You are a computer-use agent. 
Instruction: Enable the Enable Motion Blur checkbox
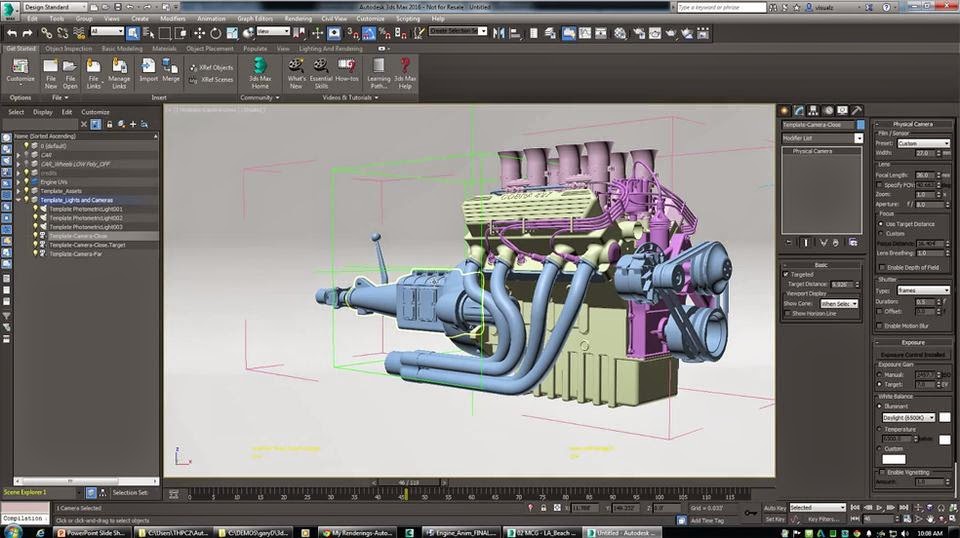click(879, 325)
